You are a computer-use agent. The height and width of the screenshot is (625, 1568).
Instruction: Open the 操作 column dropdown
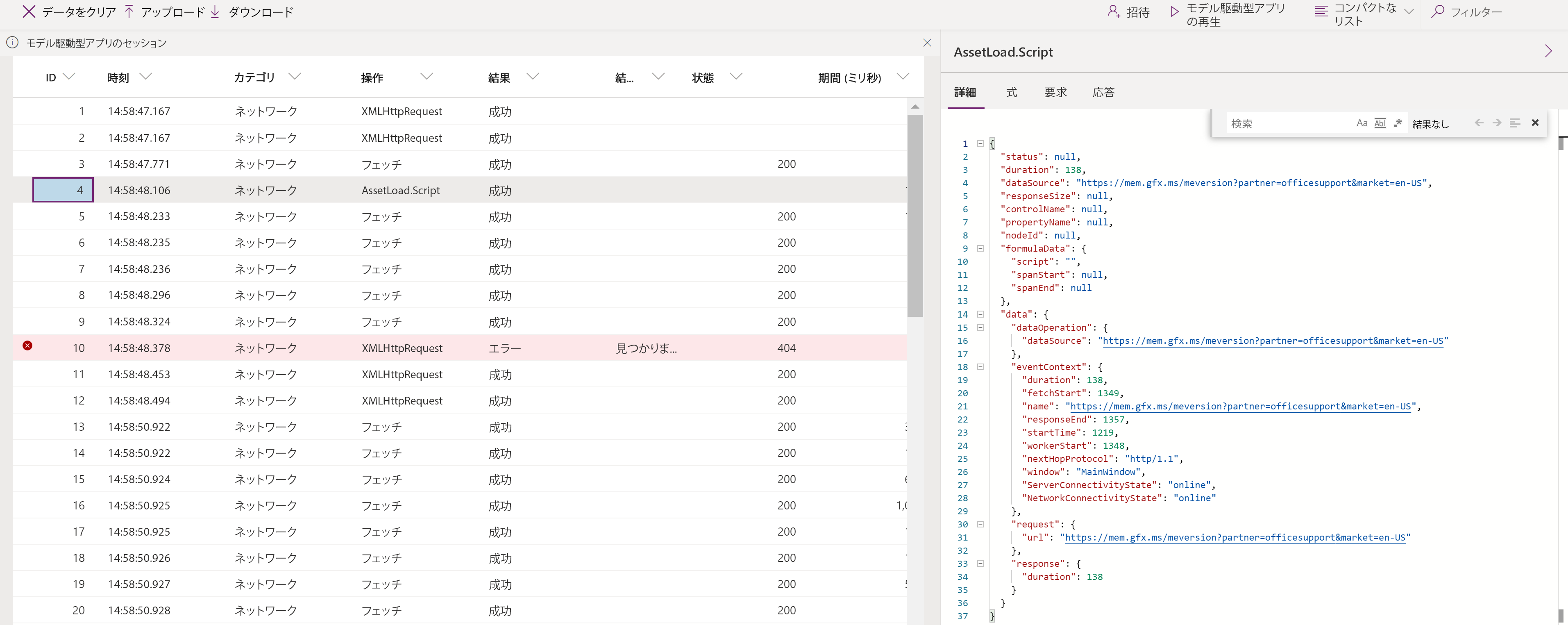427,77
